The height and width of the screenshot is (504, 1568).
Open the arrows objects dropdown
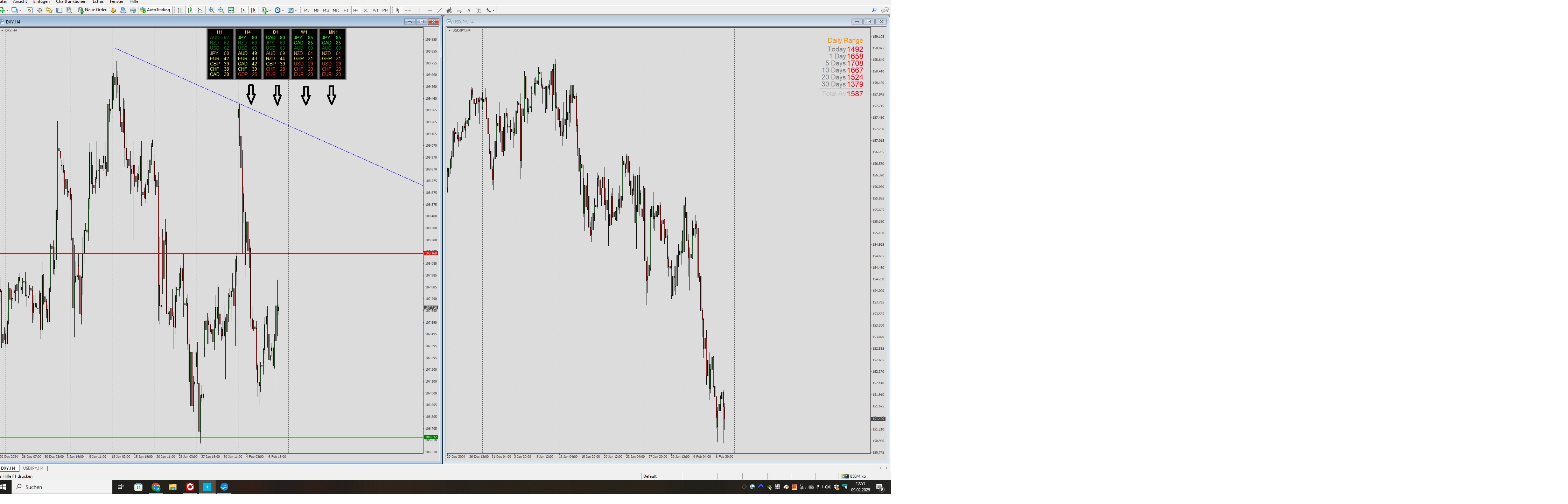pos(491,10)
